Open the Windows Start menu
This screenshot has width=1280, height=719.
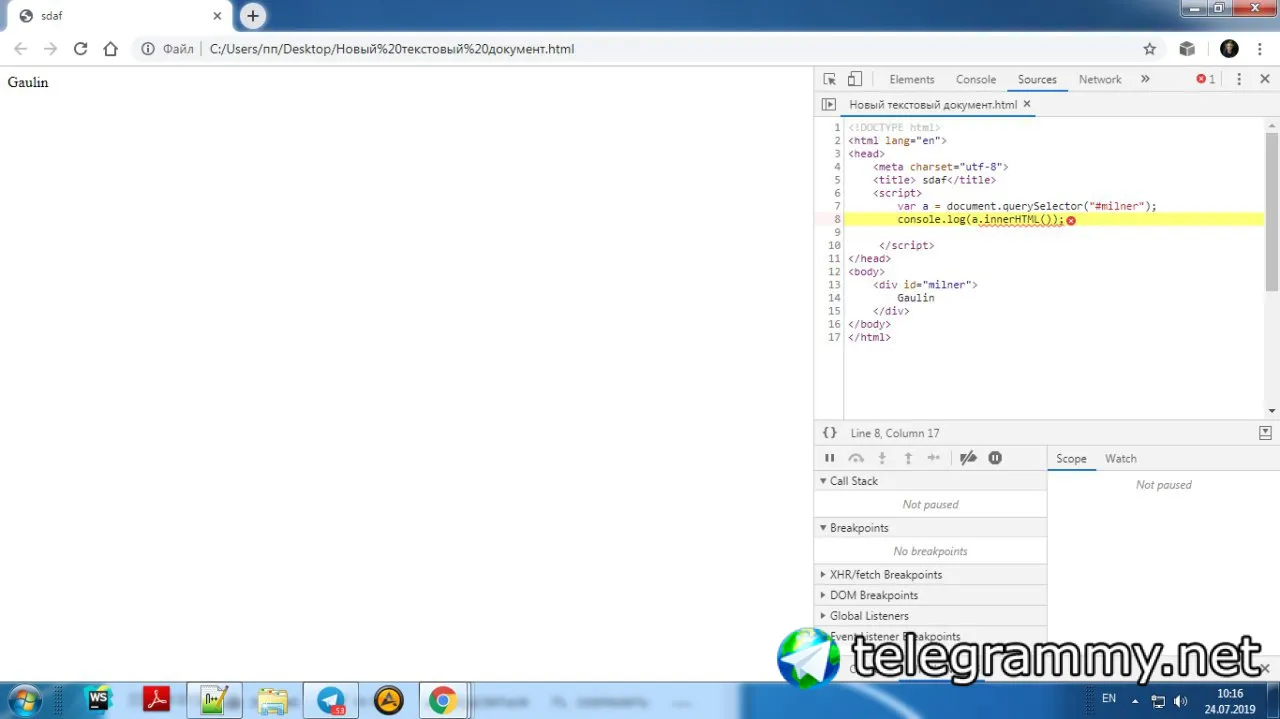pyautogui.click(x=24, y=700)
